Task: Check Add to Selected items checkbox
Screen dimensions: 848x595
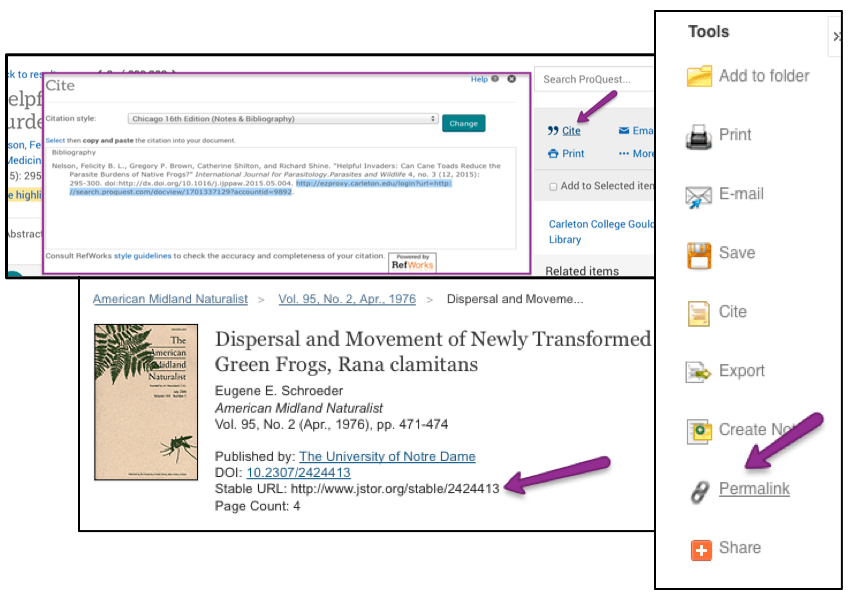Action: tap(553, 187)
